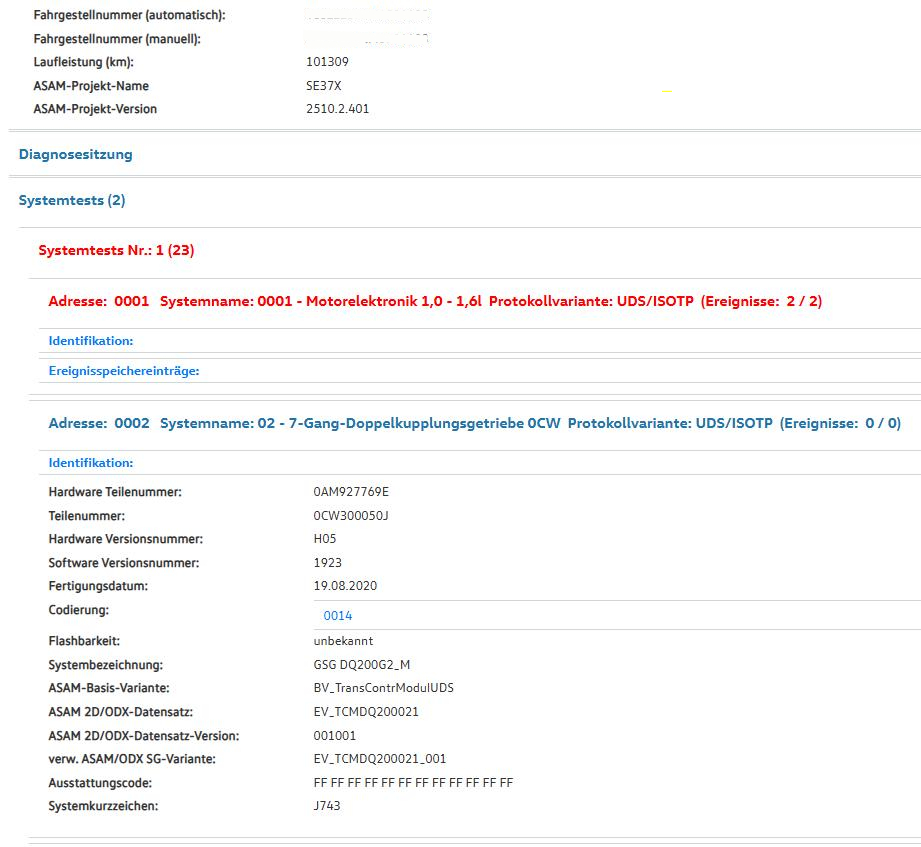Click the ASAM-Projekt-Name value SE37X
Image resolution: width=921 pixels, height=847 pixels.
point(324,86)
